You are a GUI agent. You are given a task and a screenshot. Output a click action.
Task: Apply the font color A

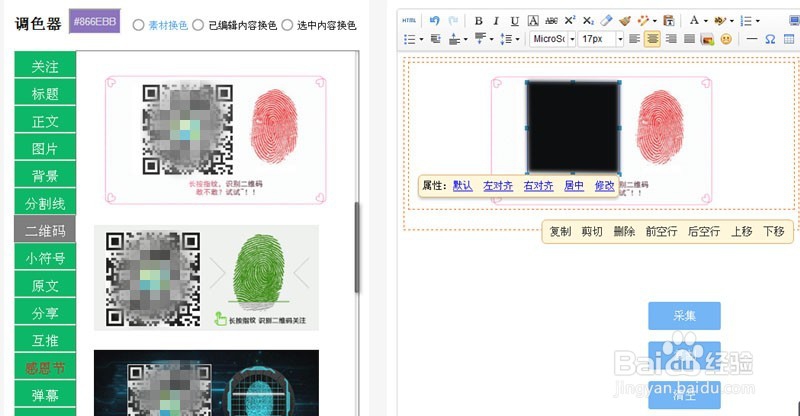(x=694, y=20)
